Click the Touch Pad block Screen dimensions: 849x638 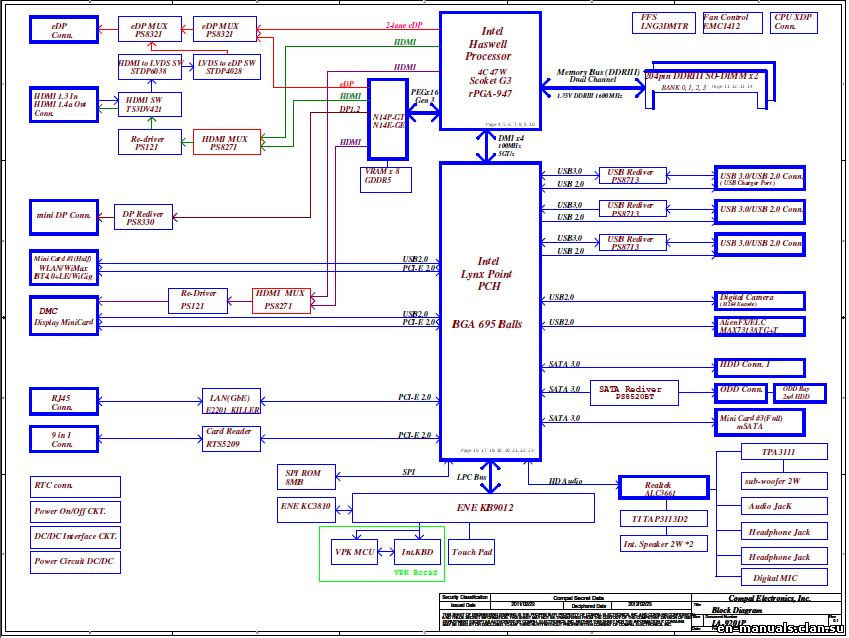[471, 550]
